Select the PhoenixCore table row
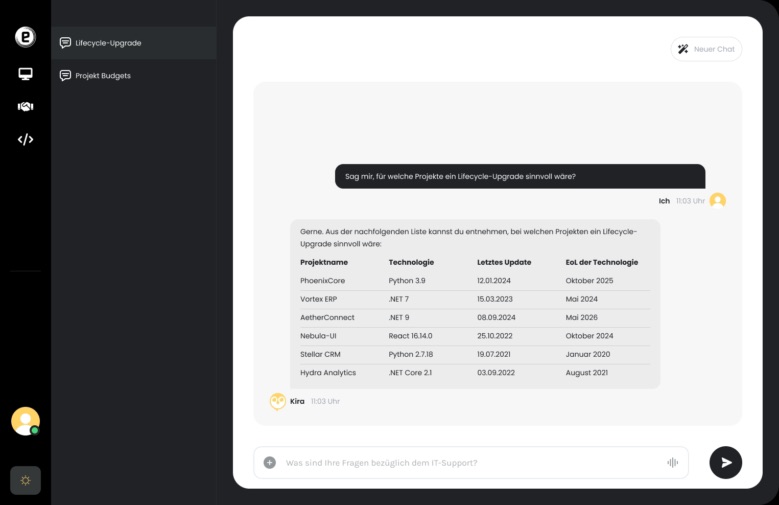The height and width of the screenshot is (505, 779). [474, 281]
